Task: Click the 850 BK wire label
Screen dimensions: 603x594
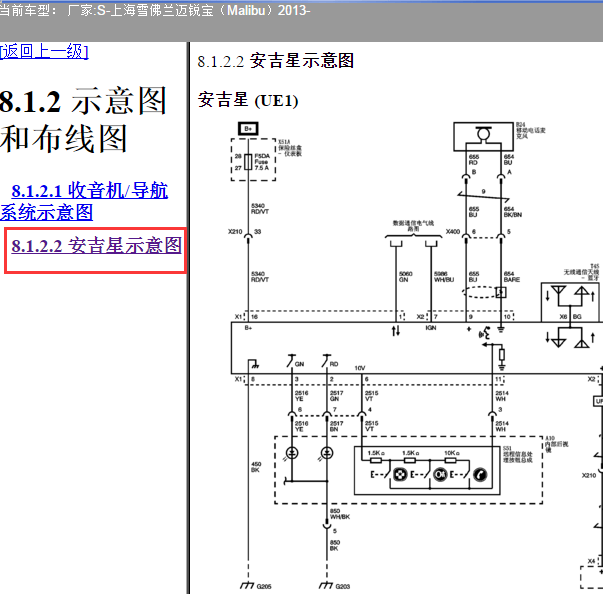Action: pos(335,546)
